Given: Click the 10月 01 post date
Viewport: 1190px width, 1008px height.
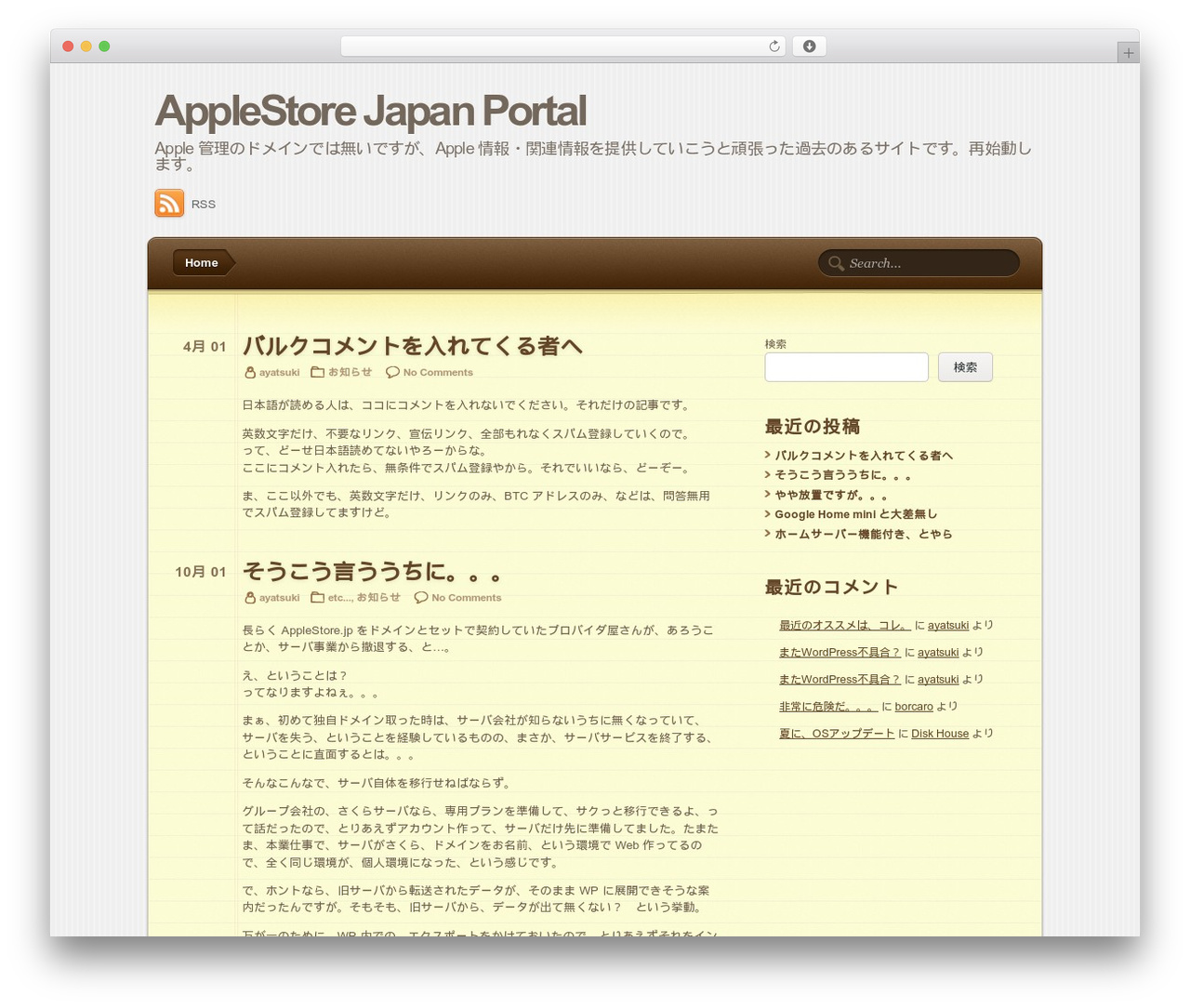Looking at the screenshot, I should click(201, 572).
